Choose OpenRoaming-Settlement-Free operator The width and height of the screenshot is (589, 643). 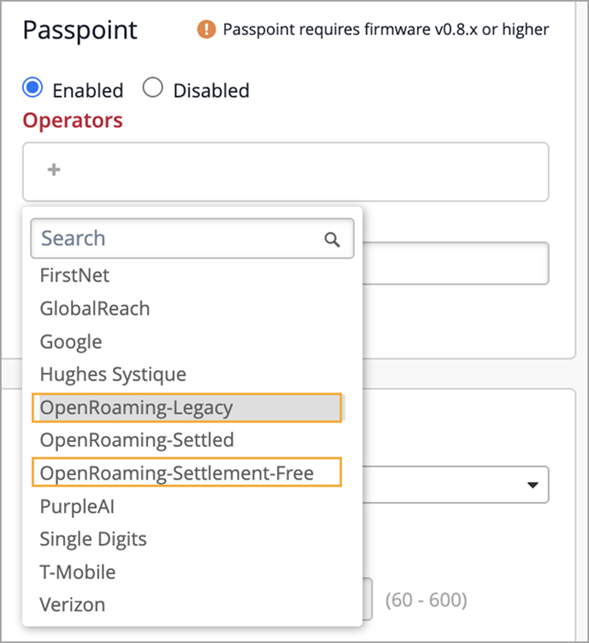click(187, 472)
